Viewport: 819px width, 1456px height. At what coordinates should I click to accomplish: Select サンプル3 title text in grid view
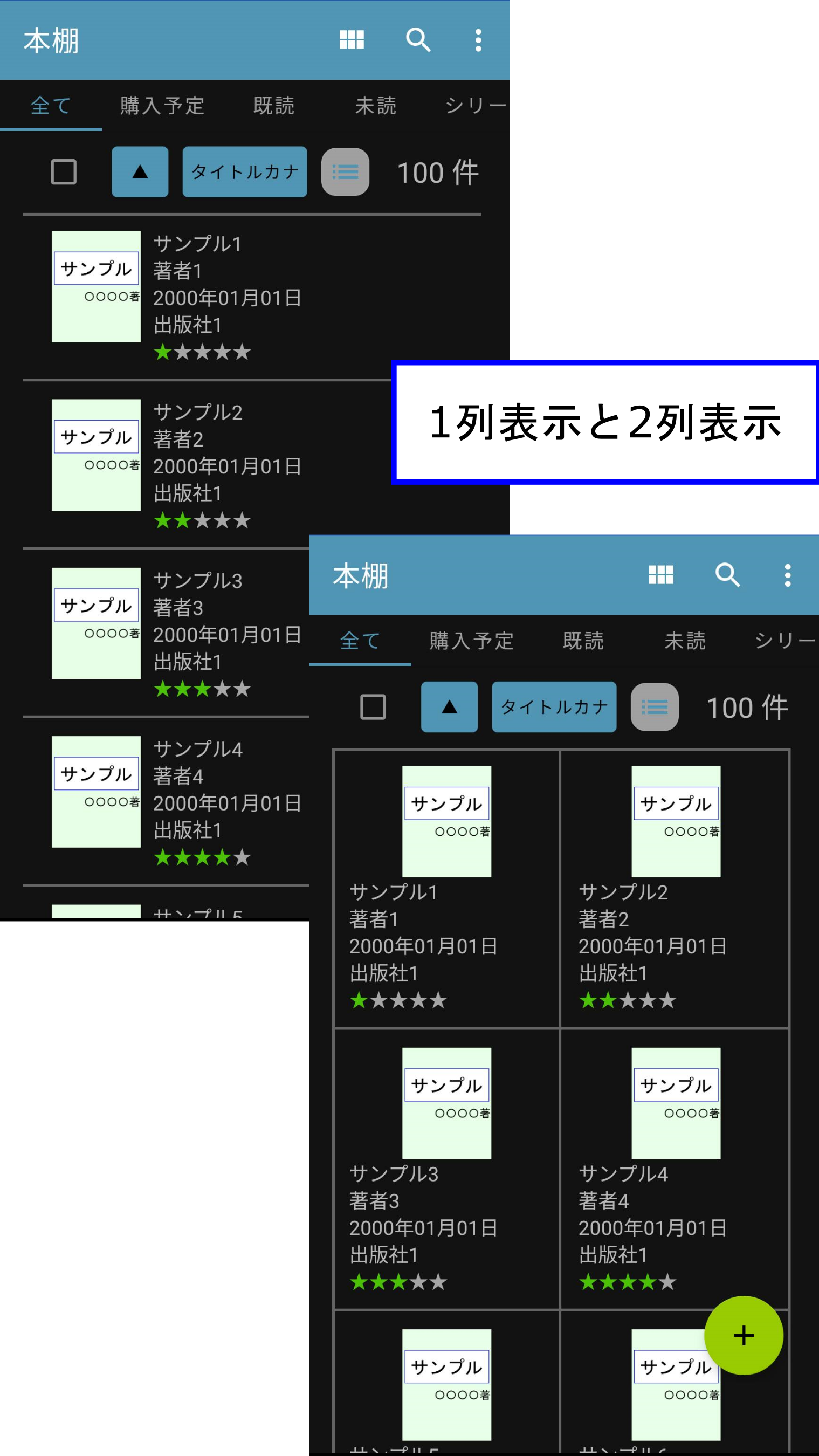click(x=394, y=1174)
